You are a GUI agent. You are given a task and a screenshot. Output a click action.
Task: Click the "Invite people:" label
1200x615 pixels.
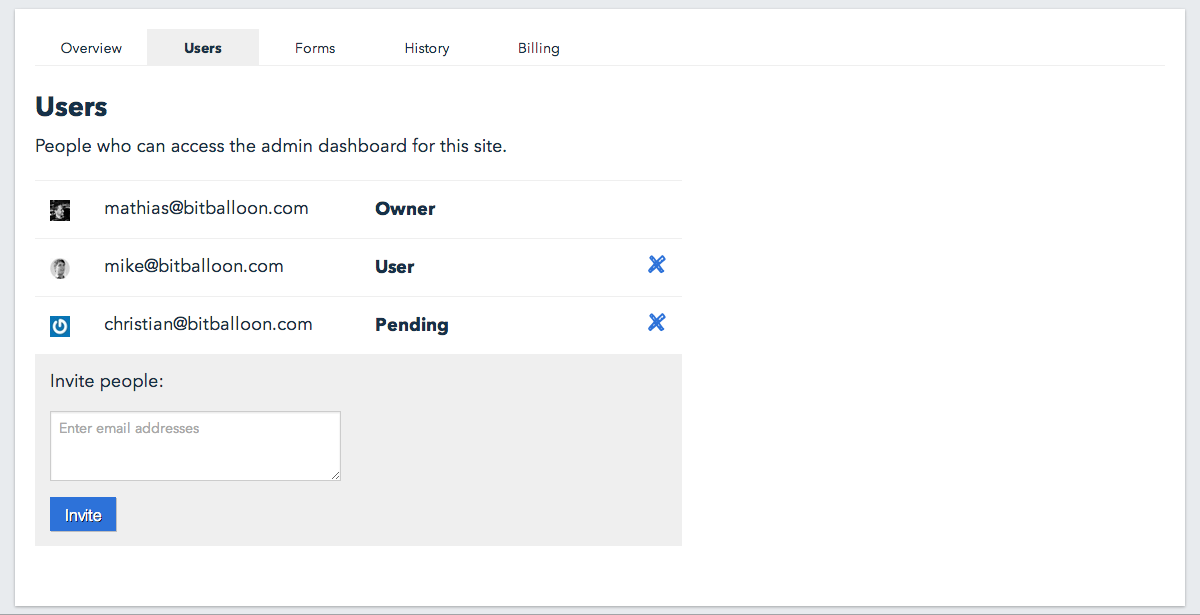pyautogui.click(x=106, y=381)
